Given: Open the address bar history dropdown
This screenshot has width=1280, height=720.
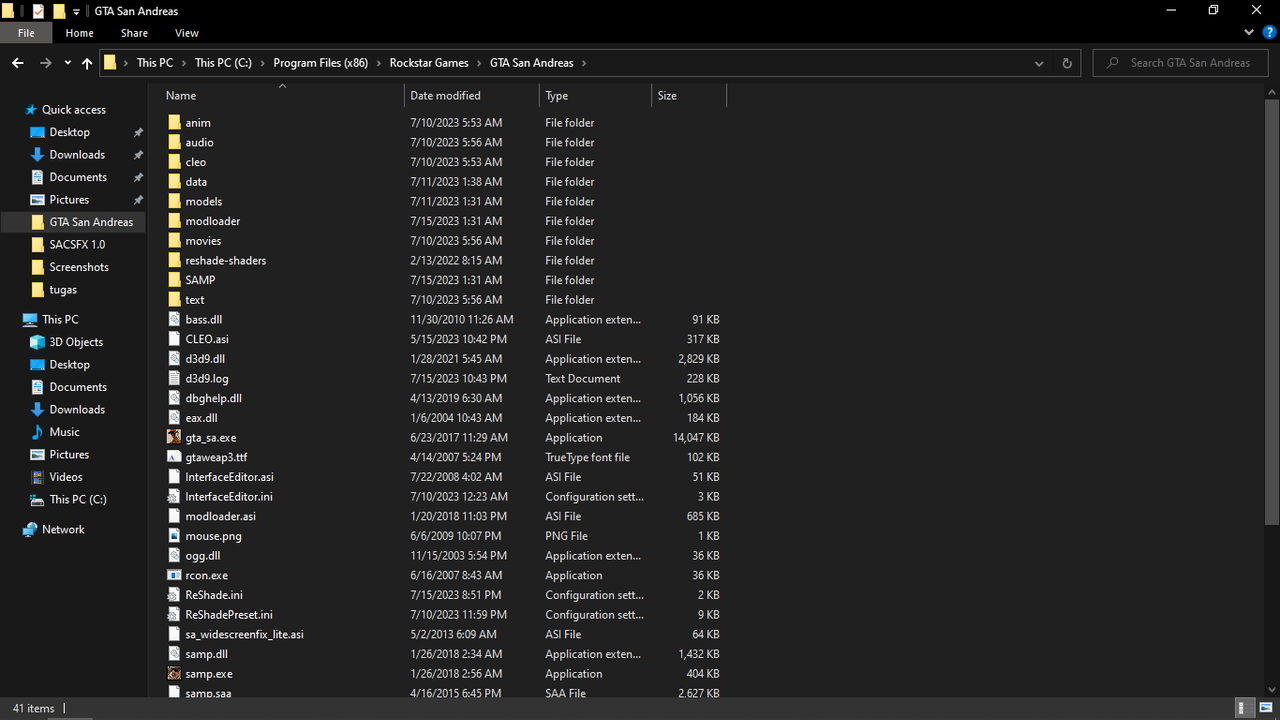Looking at the screenshot, I should [x=1040, y=63].
